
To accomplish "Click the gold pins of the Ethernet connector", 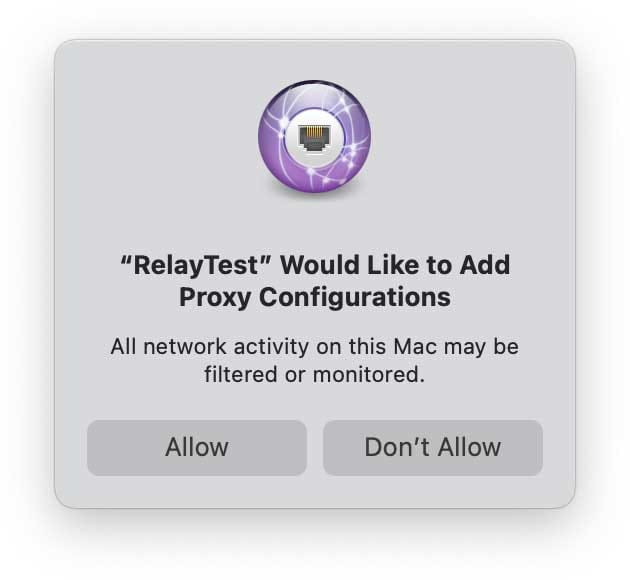I will pos(314,131).
